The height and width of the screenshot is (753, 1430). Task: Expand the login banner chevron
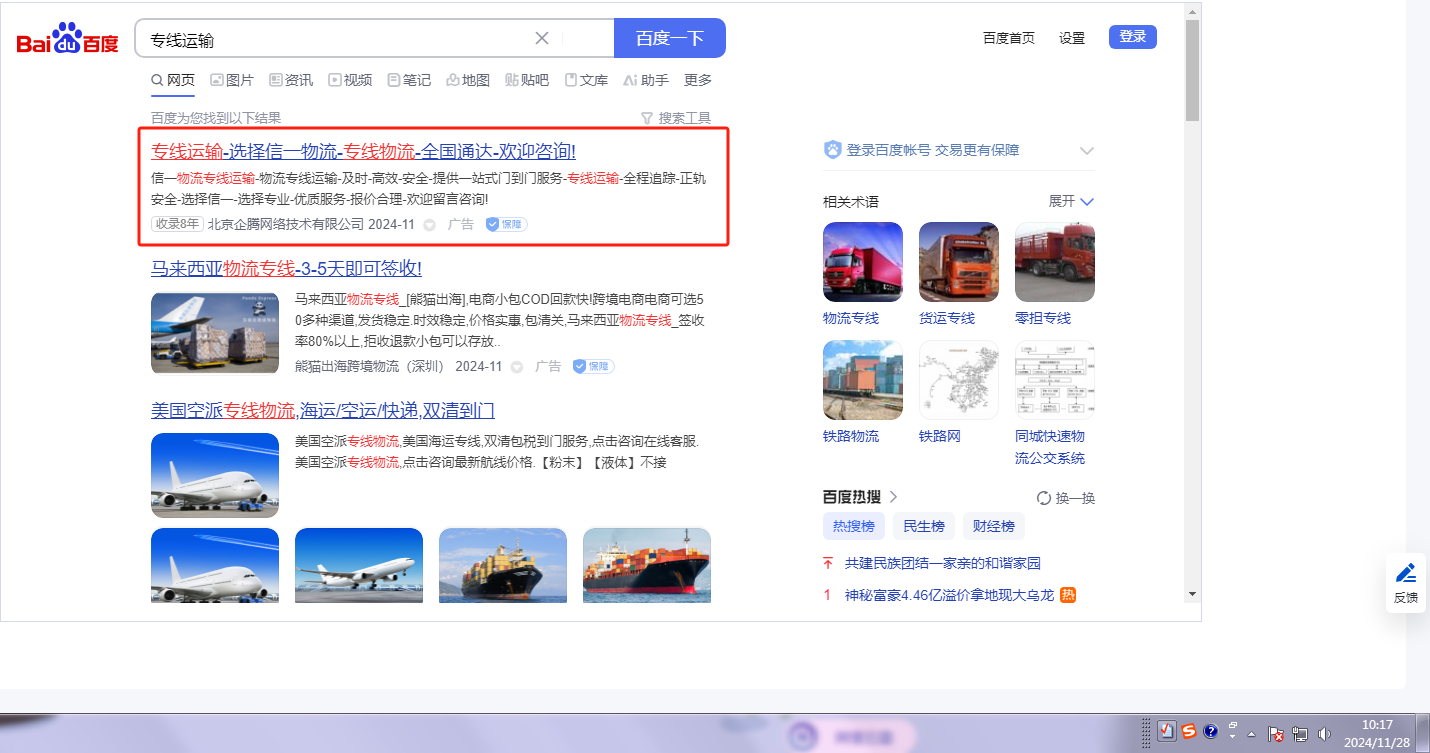pyautogui.click(x=1087, y=151)
